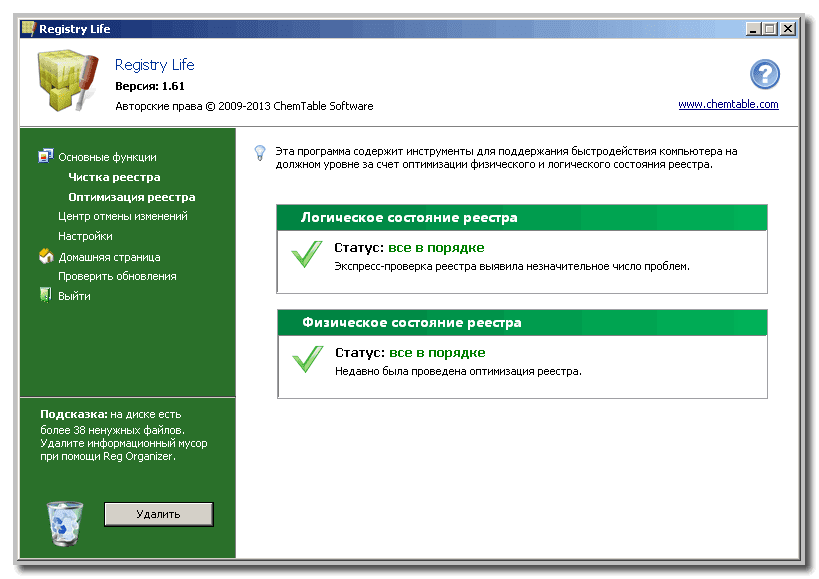Click the lightbulb tip icon
This screenshot has width=819, height=579.
[x=260, y=153]
